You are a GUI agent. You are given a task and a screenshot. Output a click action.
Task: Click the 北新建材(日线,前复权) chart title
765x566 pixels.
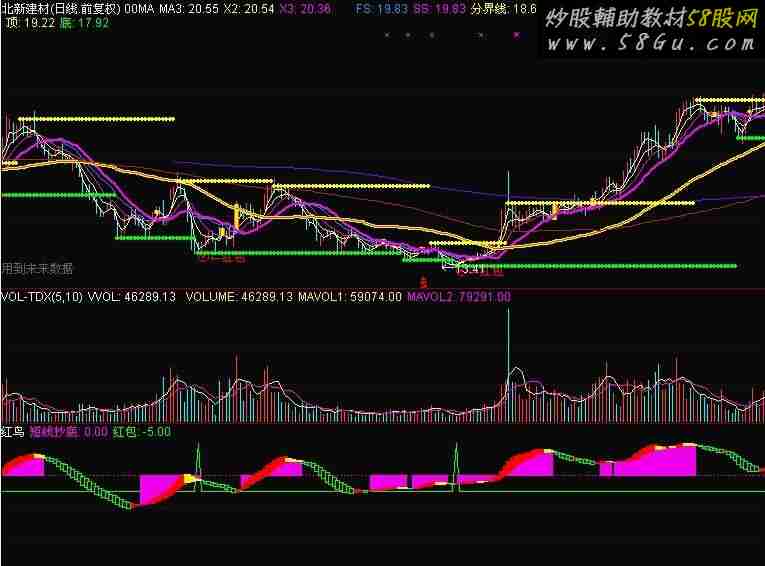point(60,9)
